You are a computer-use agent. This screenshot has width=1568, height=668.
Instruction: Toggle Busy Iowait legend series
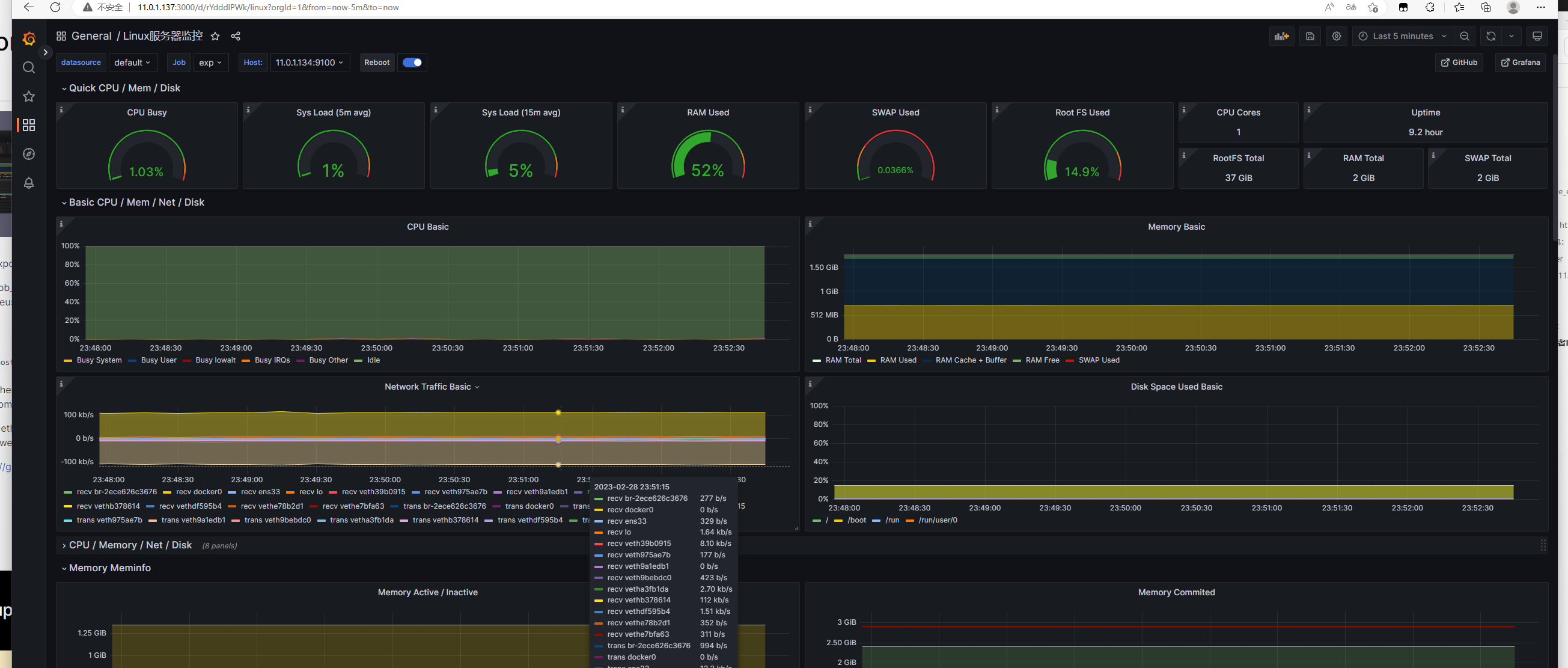click(x=216, y=360)
